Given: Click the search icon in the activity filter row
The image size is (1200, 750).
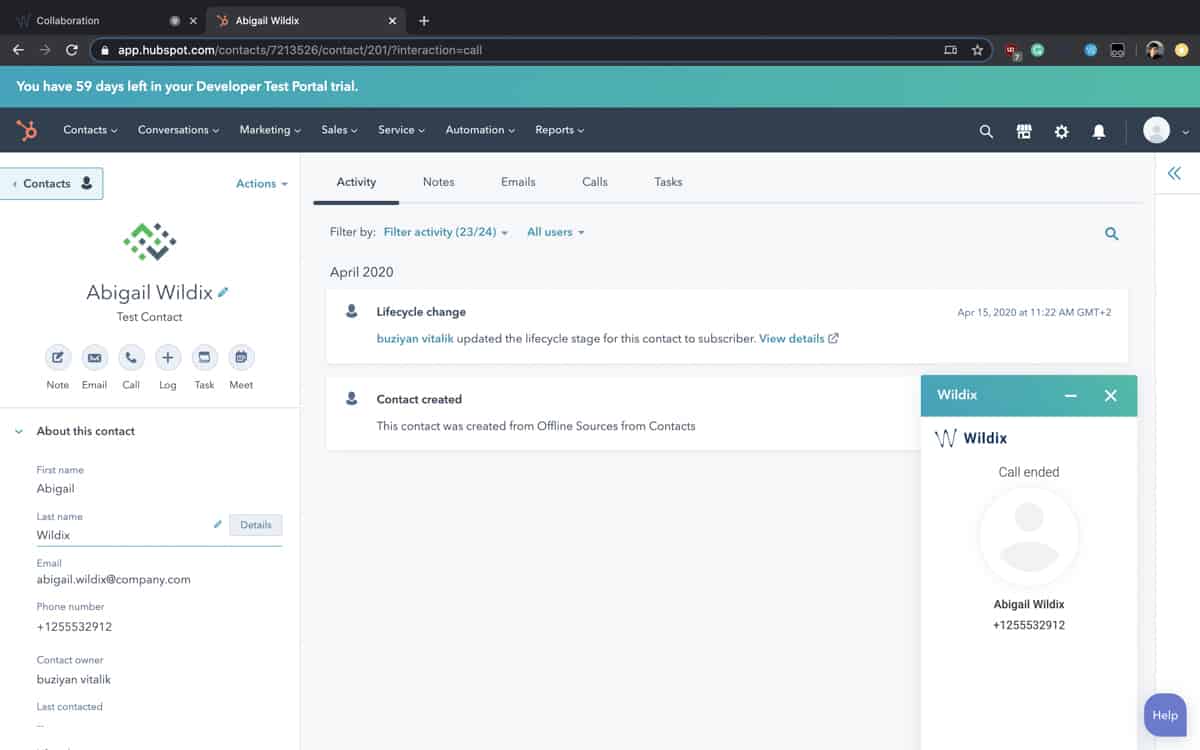Looking at the screenshot, I should pyautogui.click(x=1111, y=234).
